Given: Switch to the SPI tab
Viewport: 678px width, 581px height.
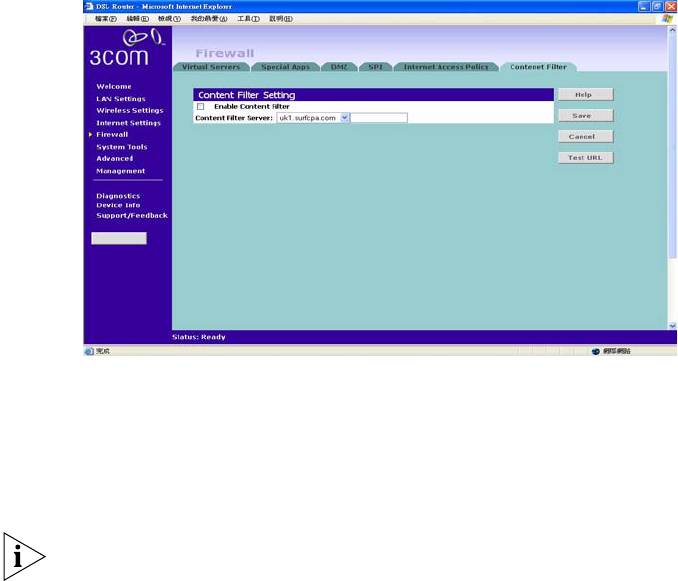Looking at the screenshot, I should 375,67.
